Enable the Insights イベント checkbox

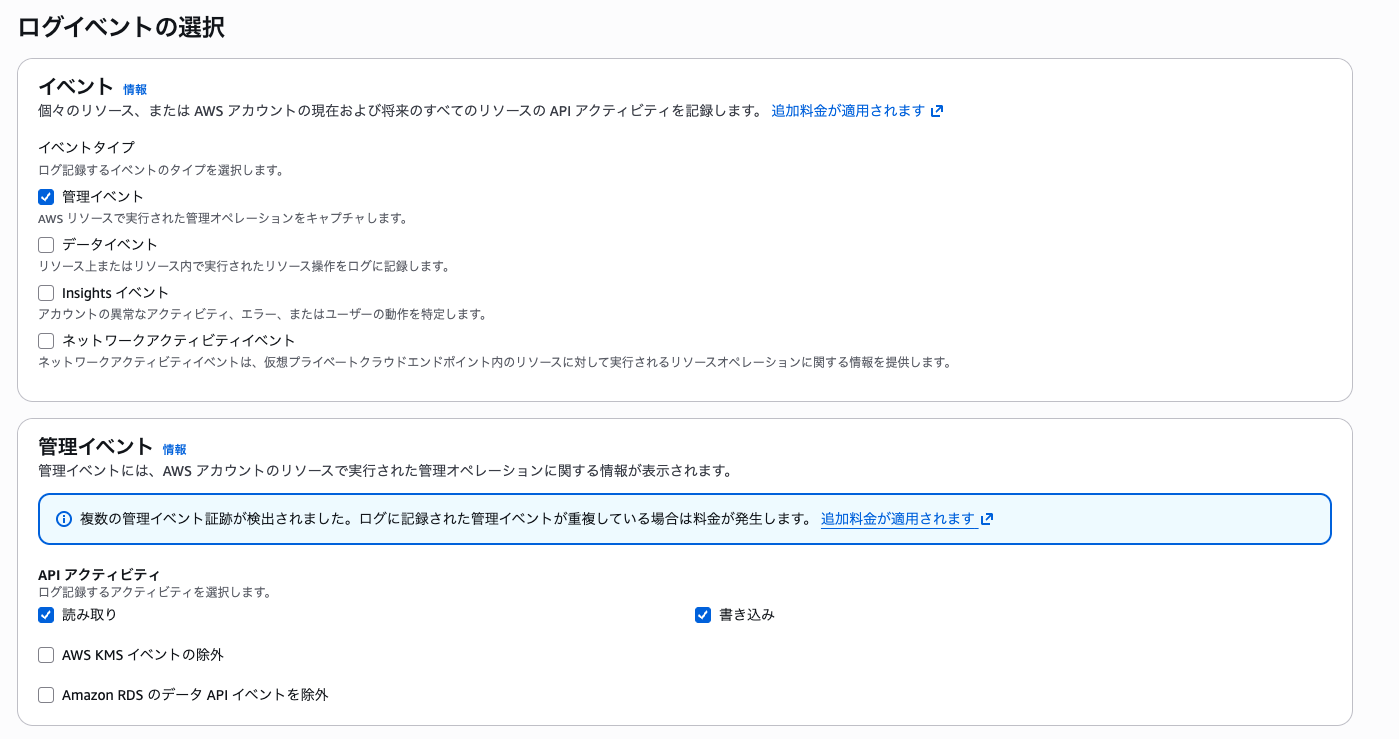pyautogui.click(x=45, y=292)
